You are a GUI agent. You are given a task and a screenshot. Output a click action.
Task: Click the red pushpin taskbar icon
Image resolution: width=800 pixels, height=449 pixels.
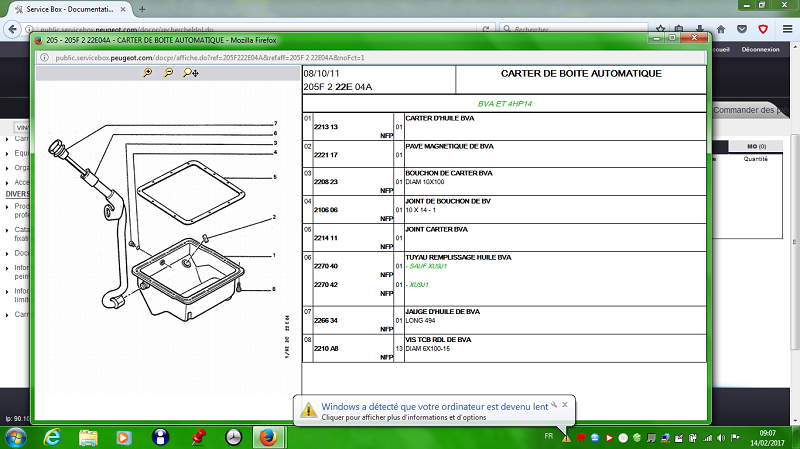coord(198,437)
